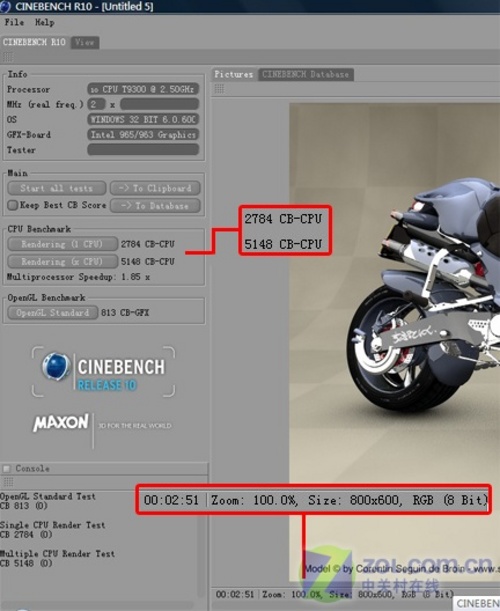The image size is (500, 611).
Task: Enable the Keep Best CB Score checkbox
Action: (12, 205)
